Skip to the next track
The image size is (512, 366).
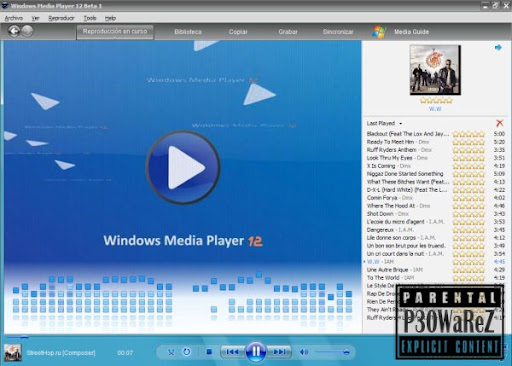279,352
